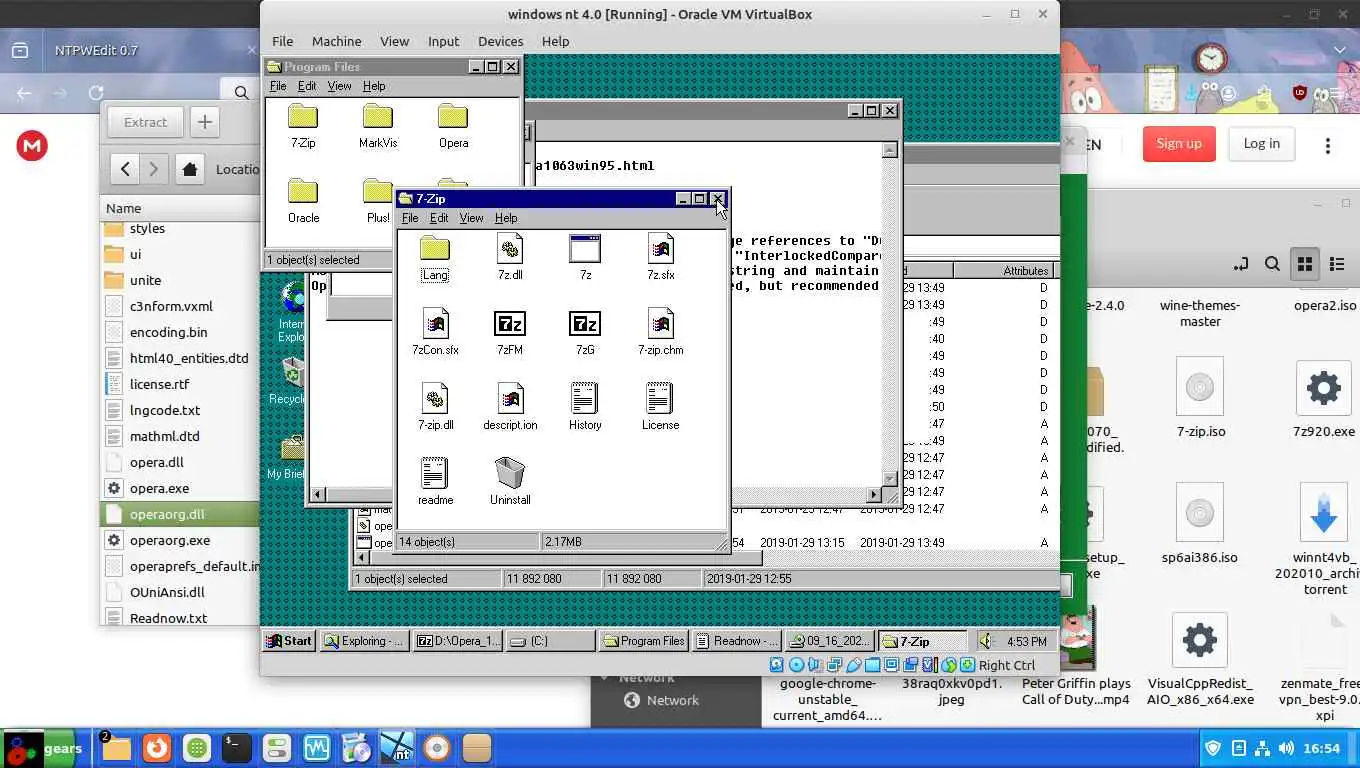Select the 7zCon.sfx file icon
Image resolution: width=1360 pixels, height=768 pixels.
click(x=435, y=324)
